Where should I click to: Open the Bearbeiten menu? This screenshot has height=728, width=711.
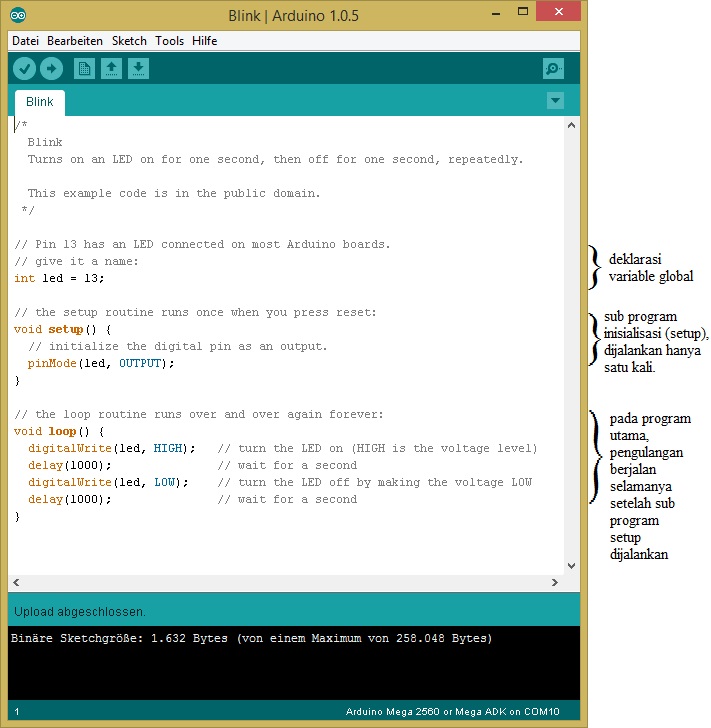click(x=75, y=41)
